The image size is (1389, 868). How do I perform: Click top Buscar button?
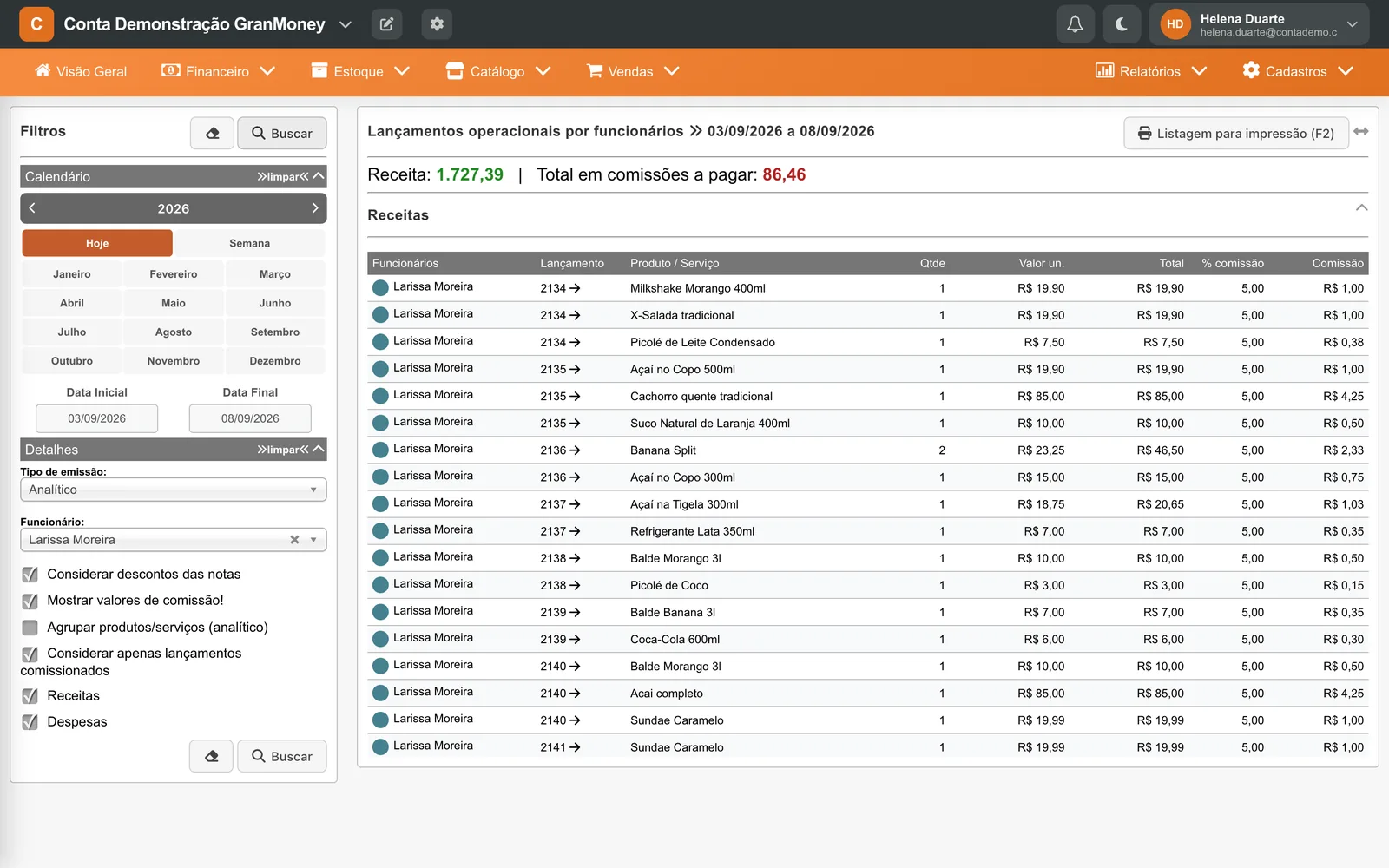(x=282, y=133)
